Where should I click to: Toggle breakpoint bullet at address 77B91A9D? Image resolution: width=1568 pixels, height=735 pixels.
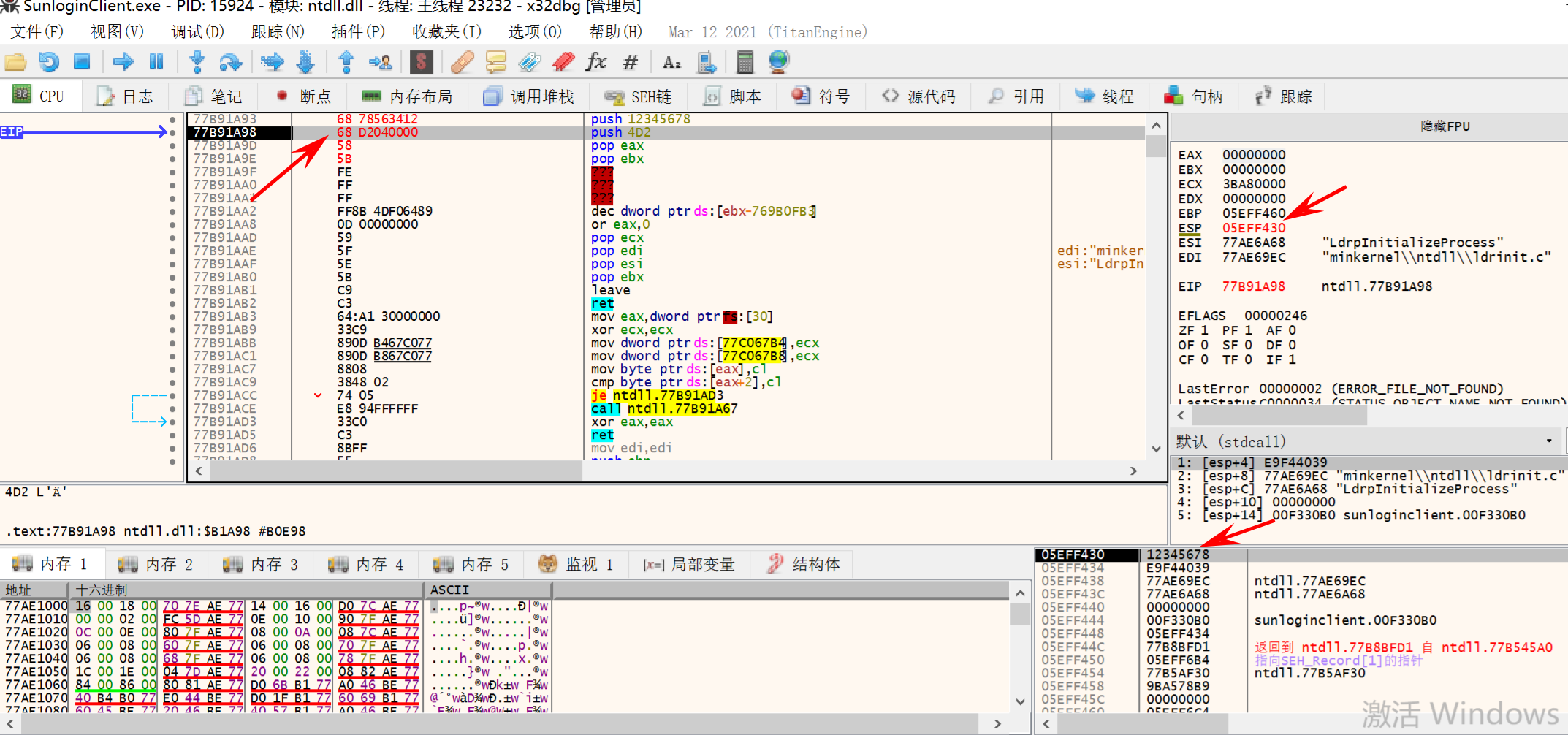(x=172, y=145)
